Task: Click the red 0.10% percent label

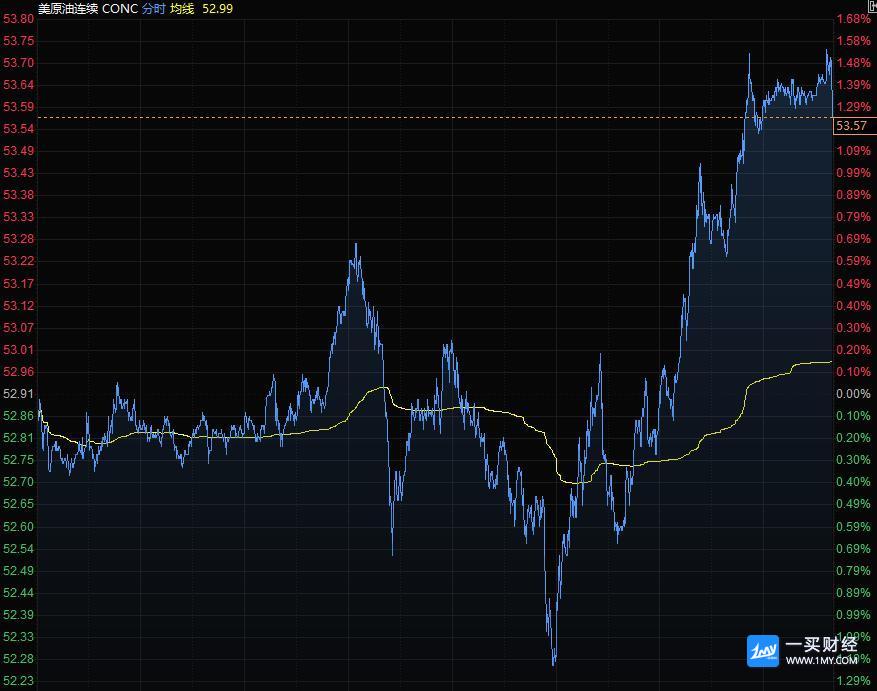Action: pos(854,372)
